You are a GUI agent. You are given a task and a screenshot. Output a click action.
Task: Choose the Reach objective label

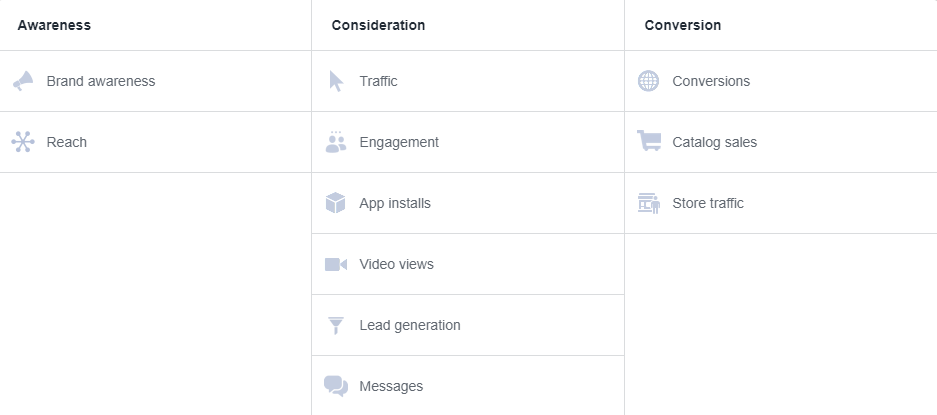[x=67, y=142]
